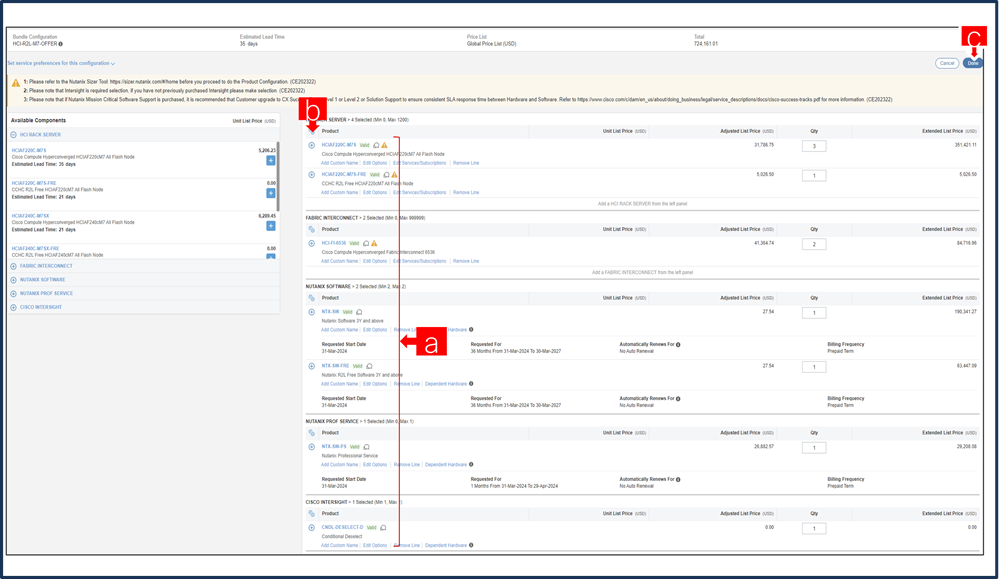This screenshot has width=999, height=579.
Task: Click Add Custom Name under NTX-SW-PS
Action: [339, 465]
